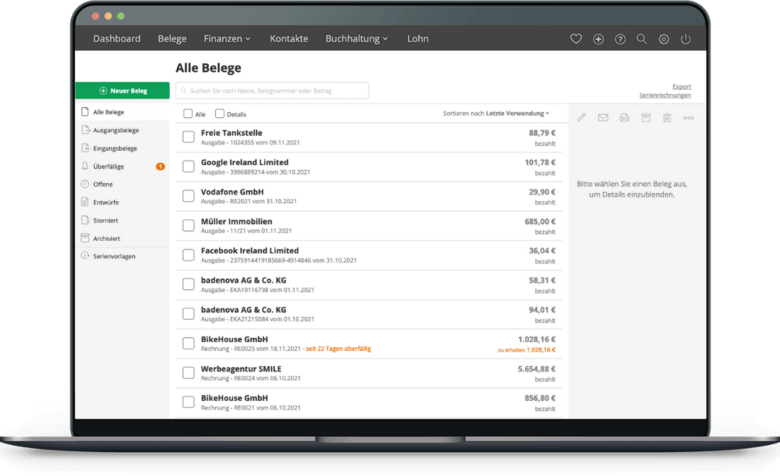Viewport: 780px width, 476px height.
Task: Click the Export link
Action: pos(681,86)
